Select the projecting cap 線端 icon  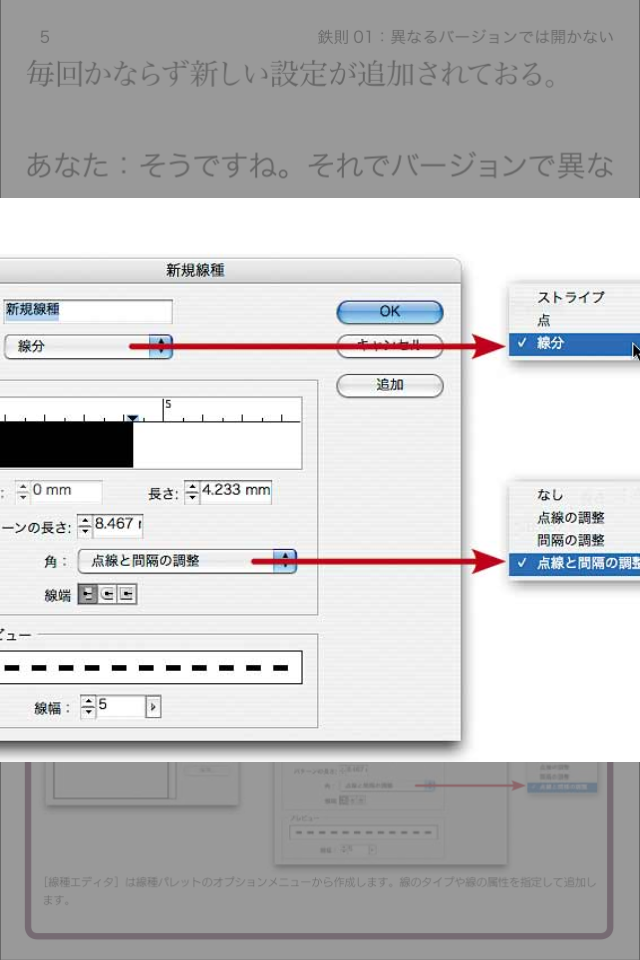[126, 594]
